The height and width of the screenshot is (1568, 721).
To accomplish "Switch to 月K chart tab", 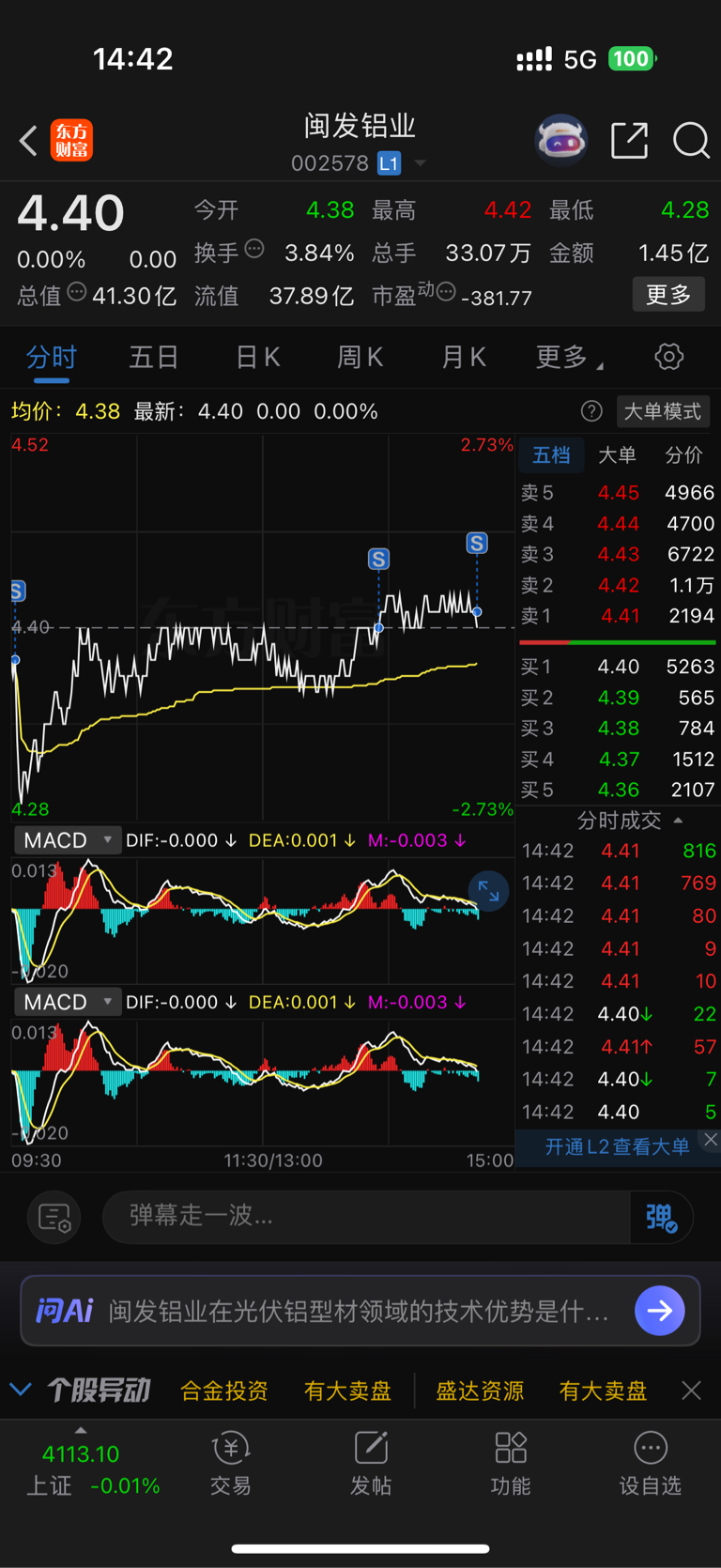I will [x=464, y=358].
